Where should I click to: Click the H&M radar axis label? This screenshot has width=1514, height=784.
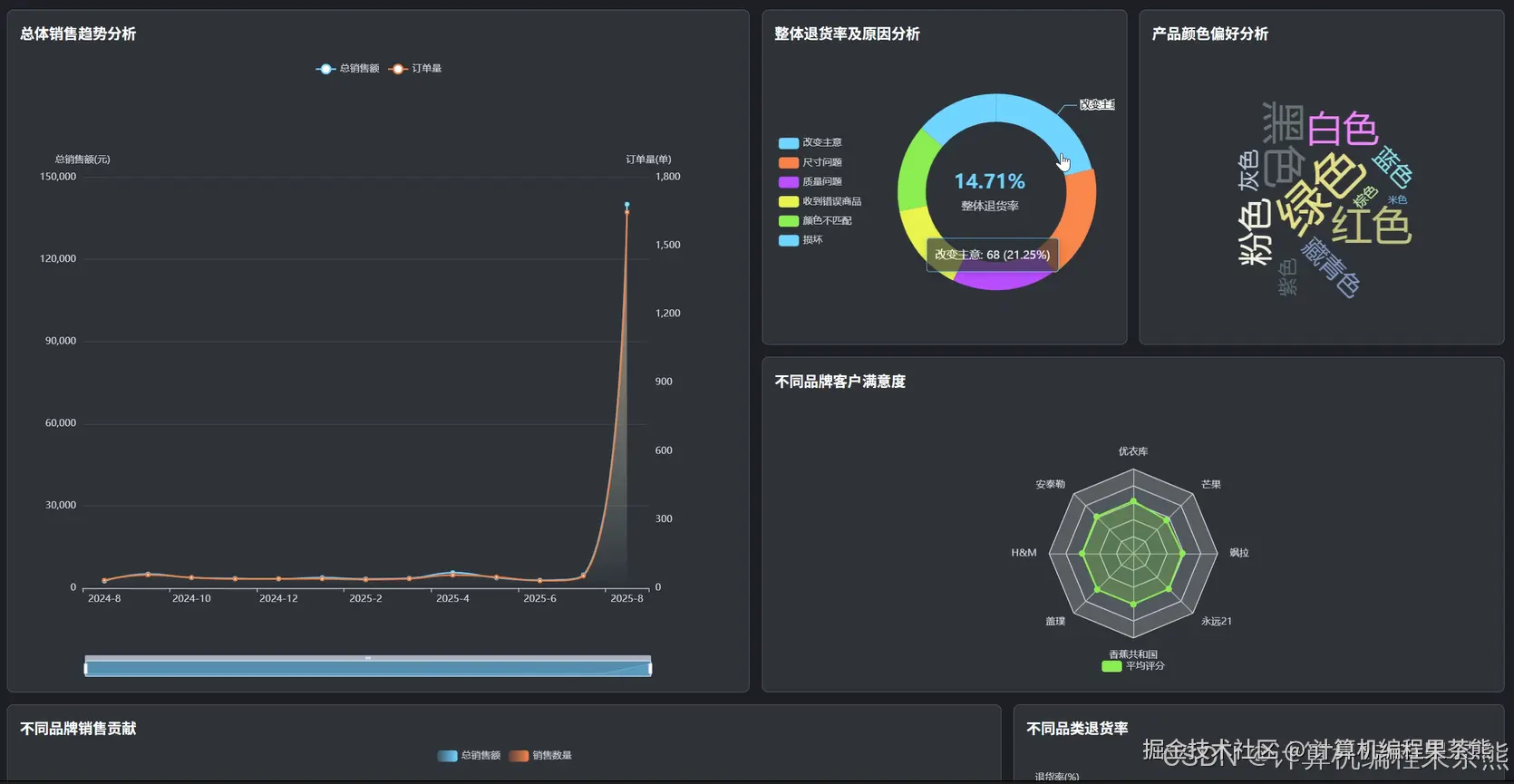tap(1024, 553)
